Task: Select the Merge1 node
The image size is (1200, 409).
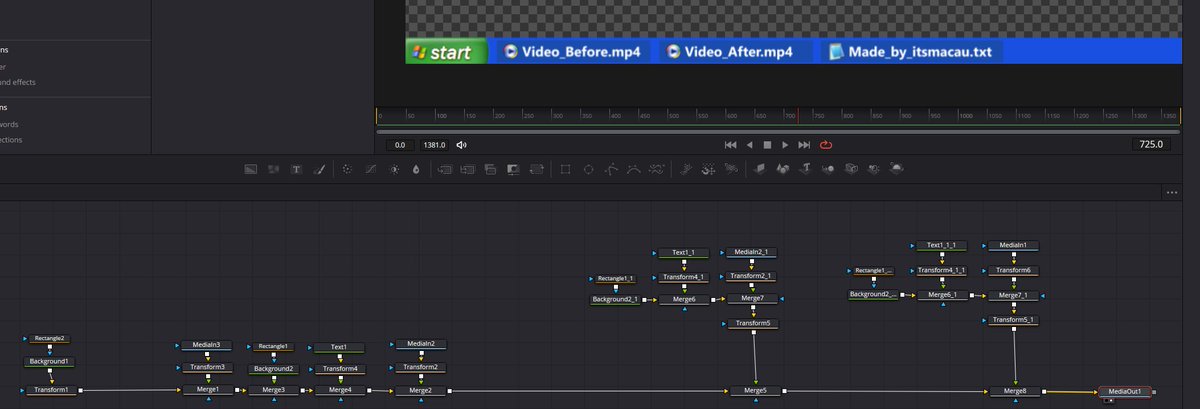Action: 207,390
